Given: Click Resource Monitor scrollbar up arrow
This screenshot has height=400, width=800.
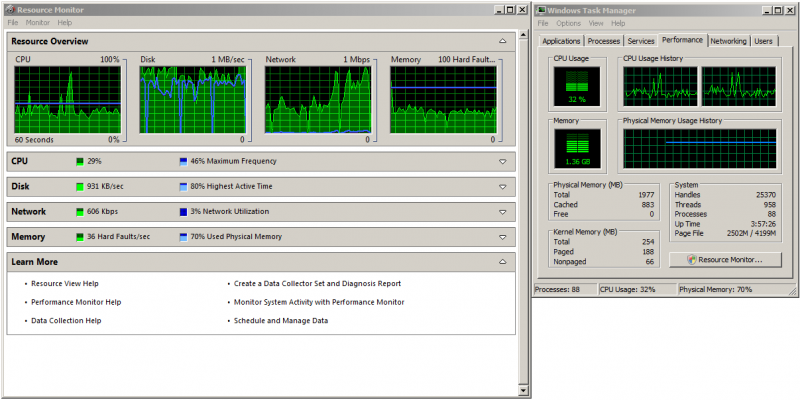Looking at the screenshot, I should (523, 35).
